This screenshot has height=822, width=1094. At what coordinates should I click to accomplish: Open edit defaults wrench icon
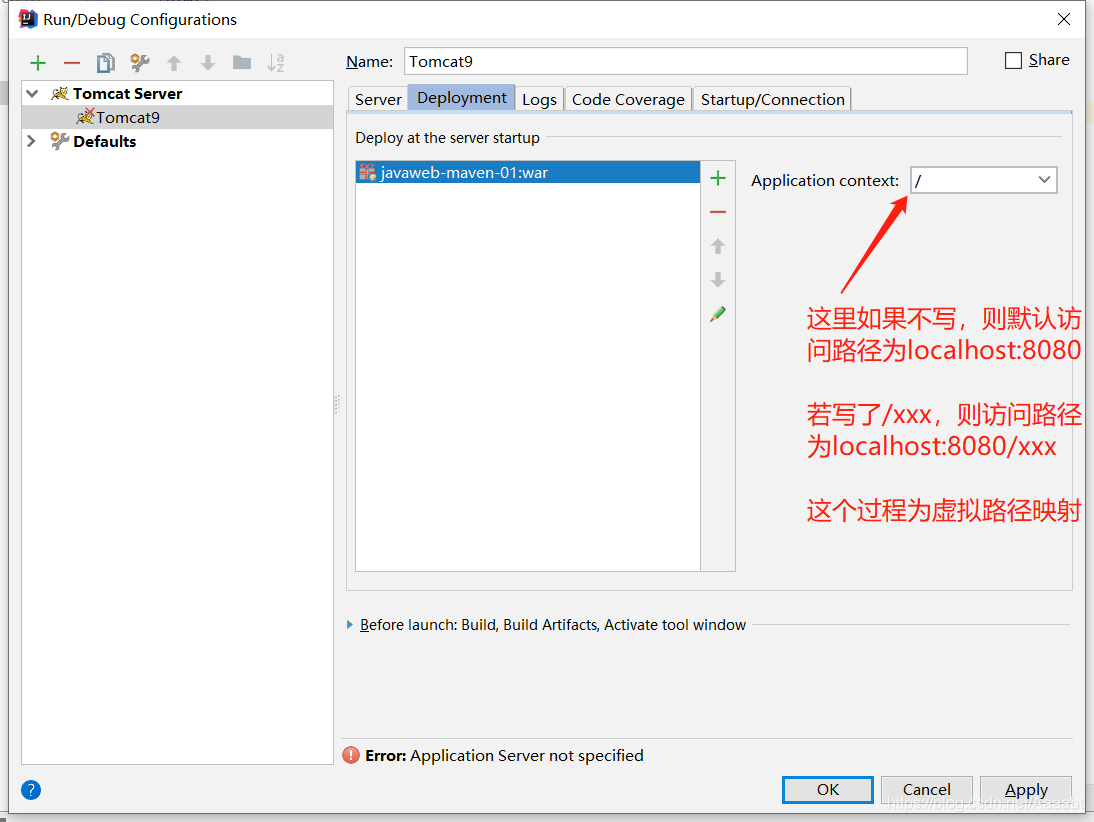(x=140, y=63)
